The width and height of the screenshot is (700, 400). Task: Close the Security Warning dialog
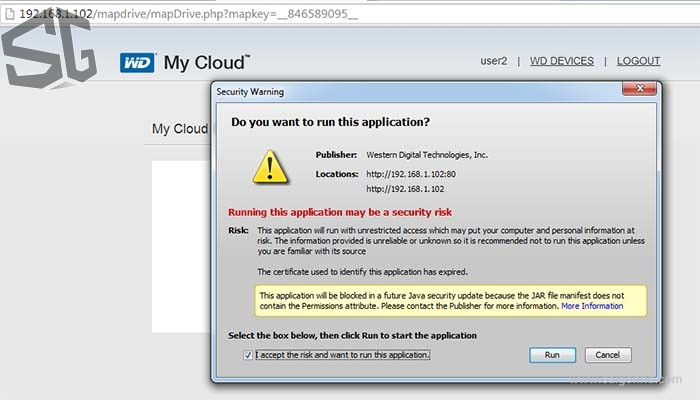(x=639, y=88)
